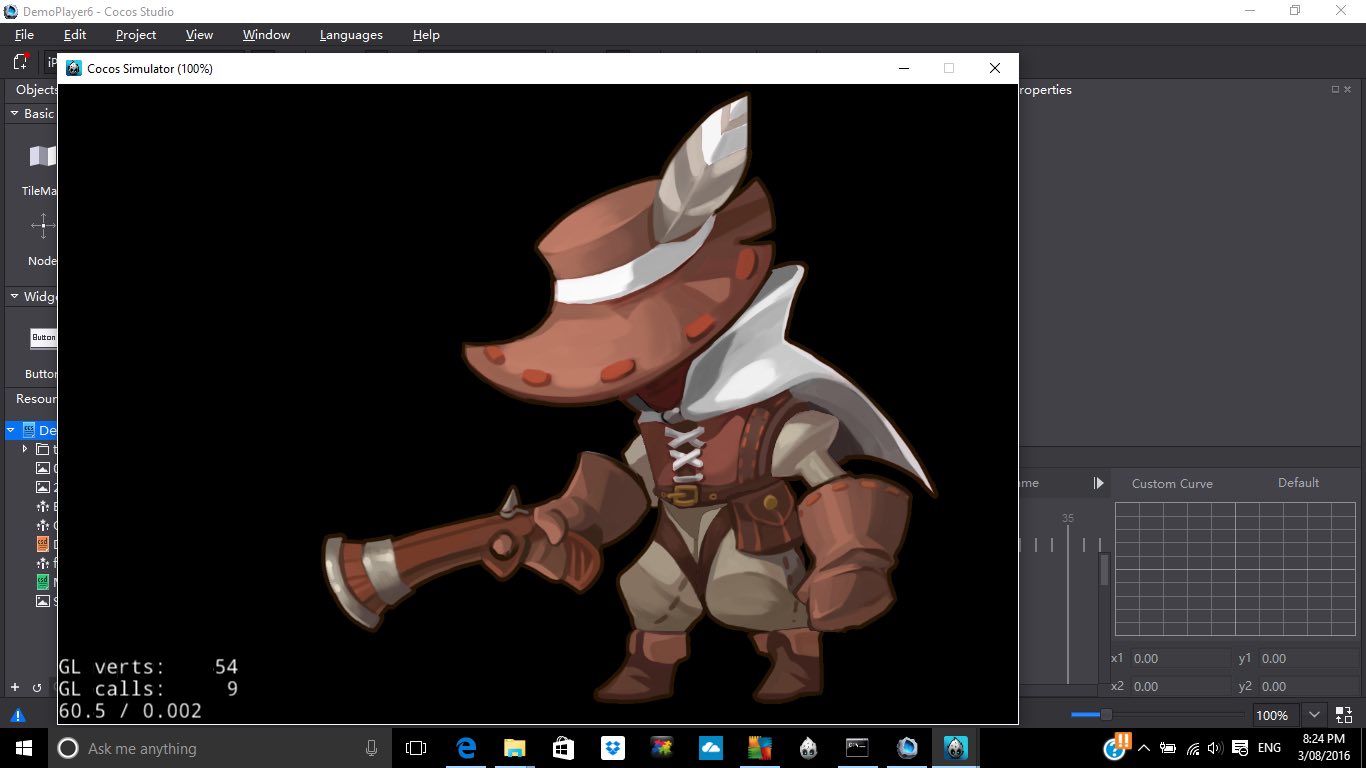Click the ENG language indicator

pos(1269,748)
